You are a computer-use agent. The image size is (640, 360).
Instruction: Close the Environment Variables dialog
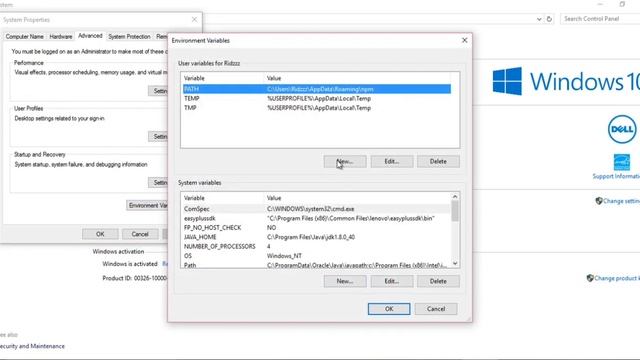[464, 40]
